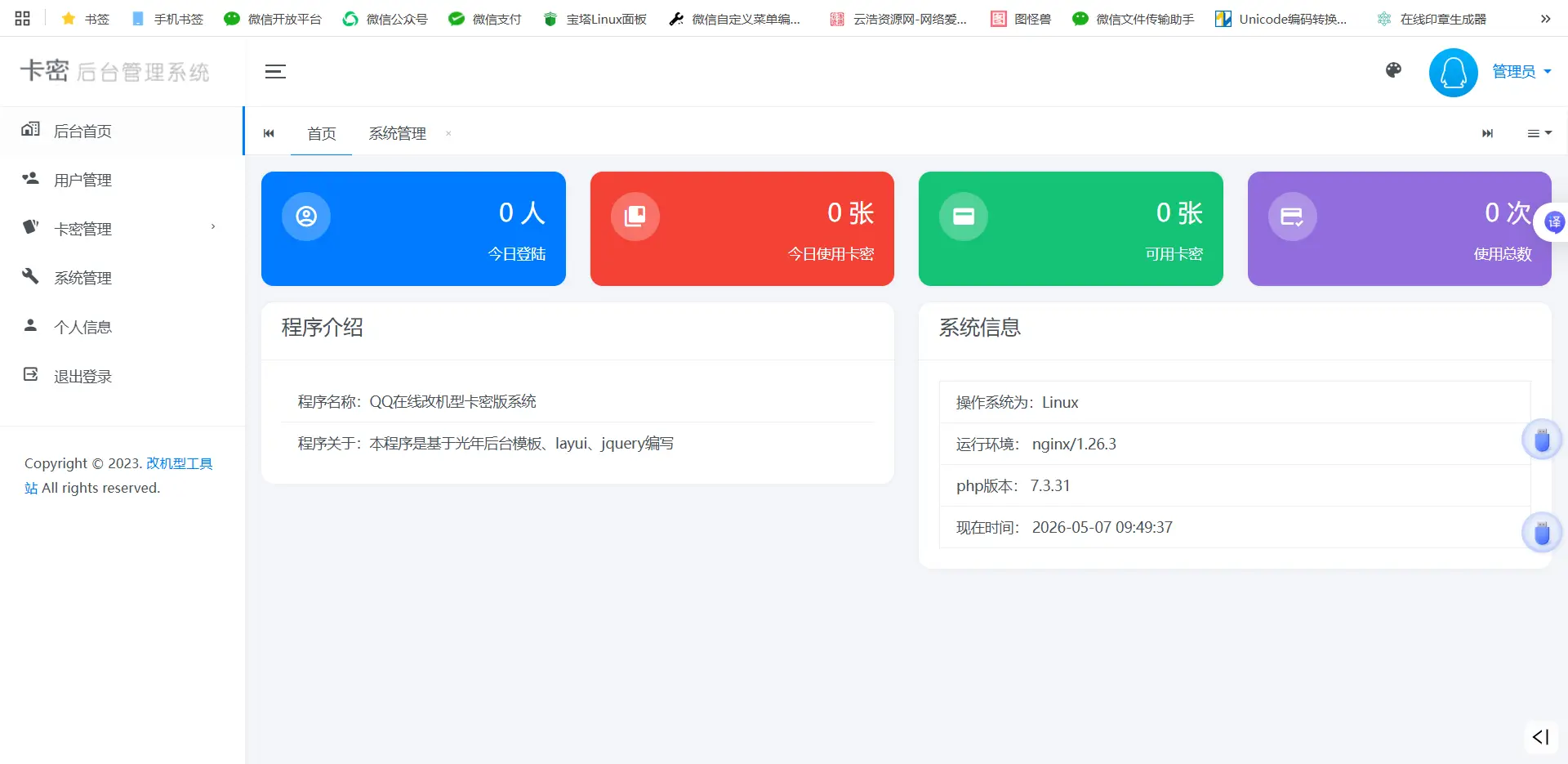Image resolution: width=1568 pixels, height=764 pixels.
Task: Open the 图怪兽 bookmark
Action: (1021, 19)
